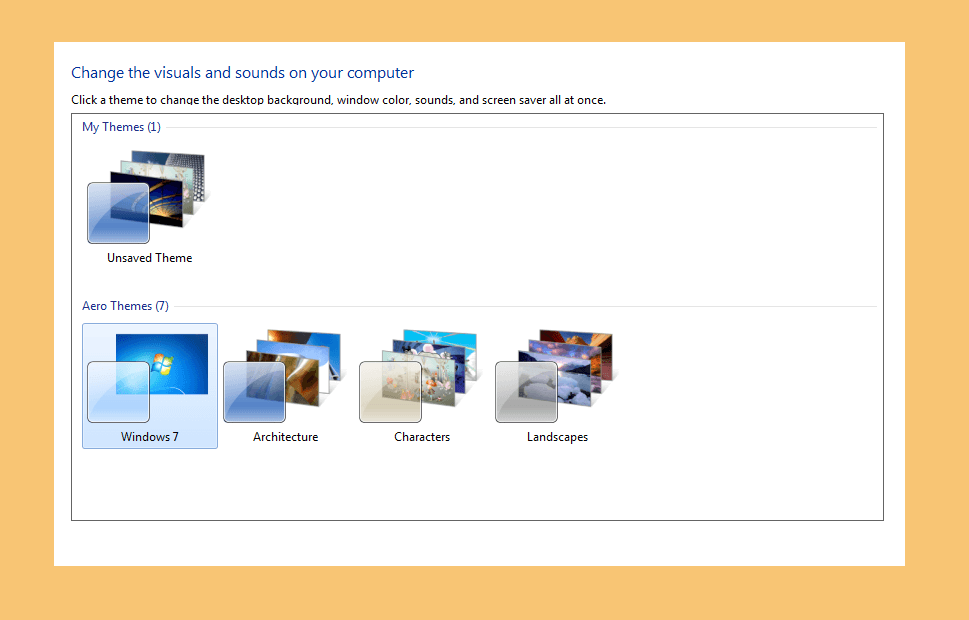Click the 'Windows 7' theme label
The width and height of the screenshot is (969, 620).
coord(150,437)
